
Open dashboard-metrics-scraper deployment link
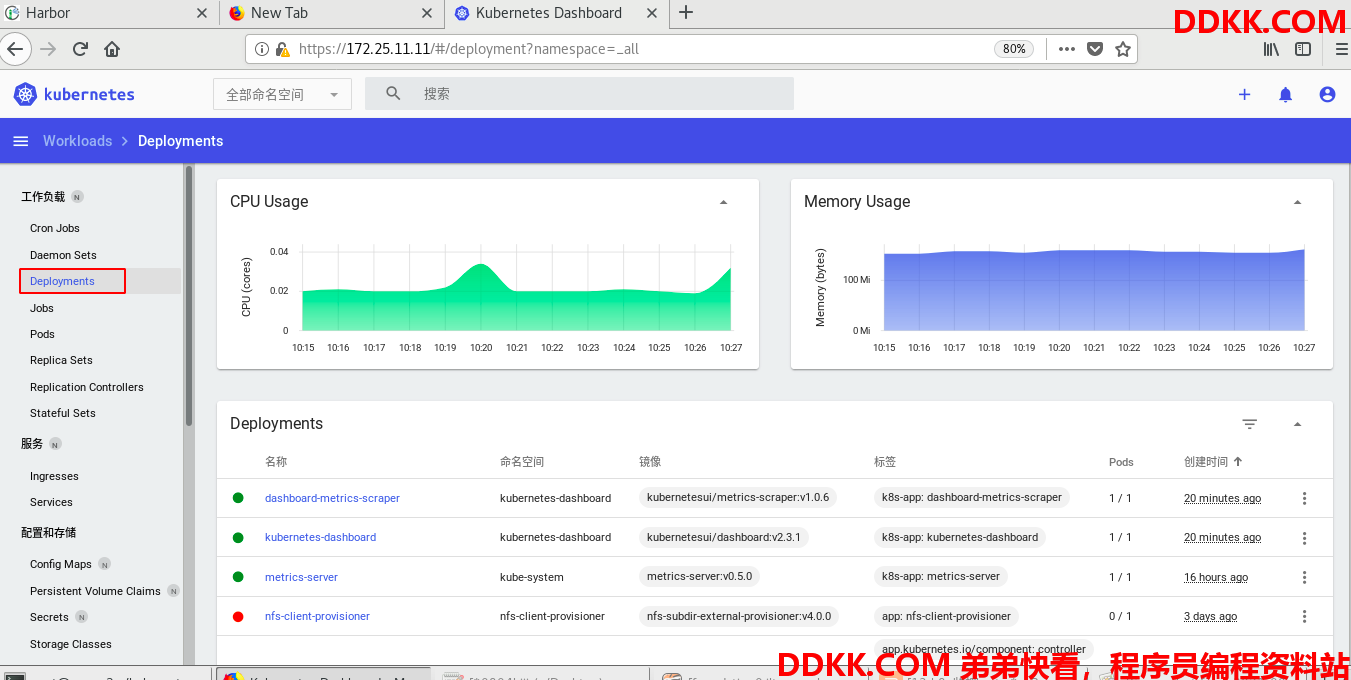tap(332, 498)
